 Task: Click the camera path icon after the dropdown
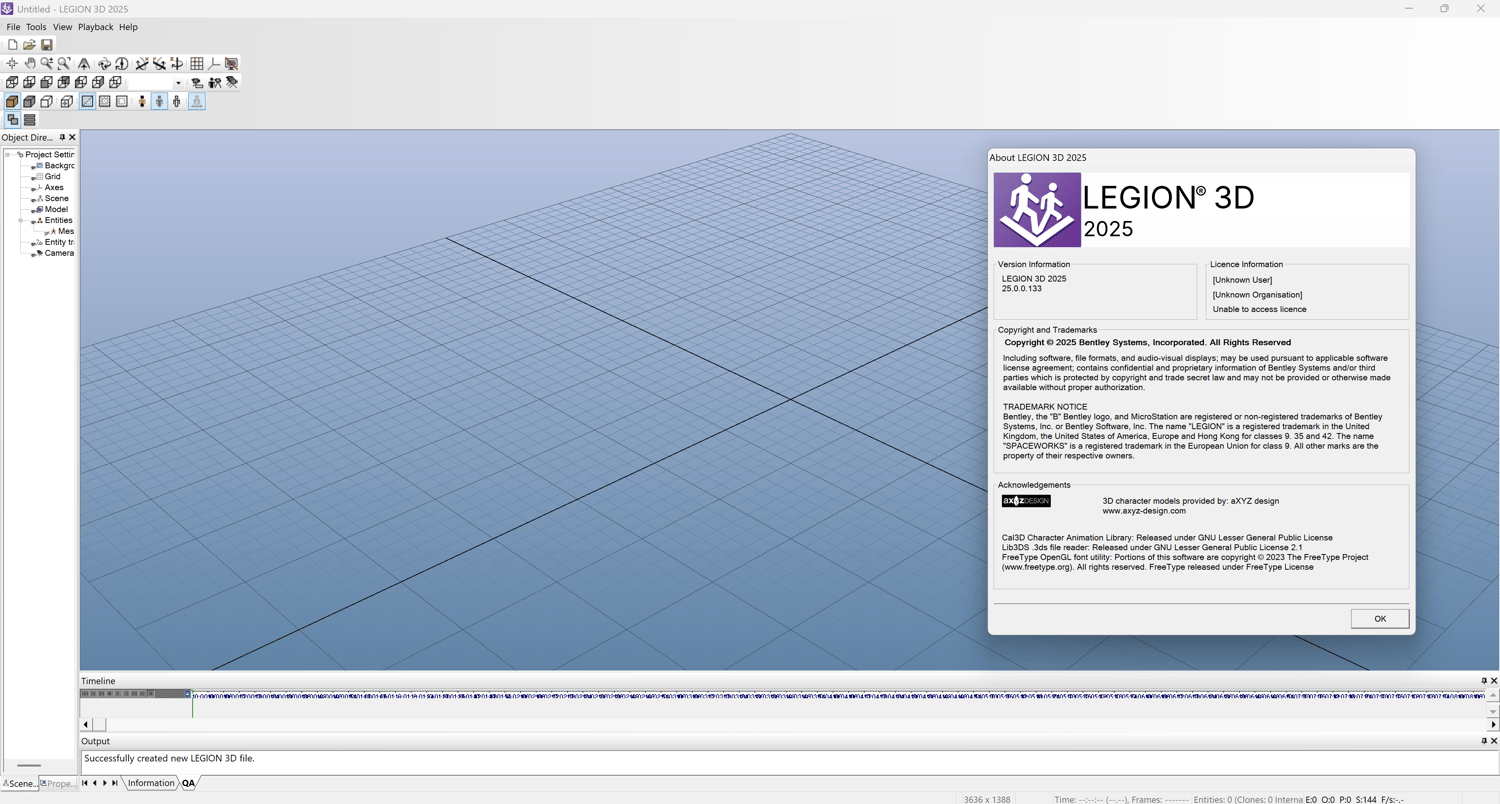197,83
